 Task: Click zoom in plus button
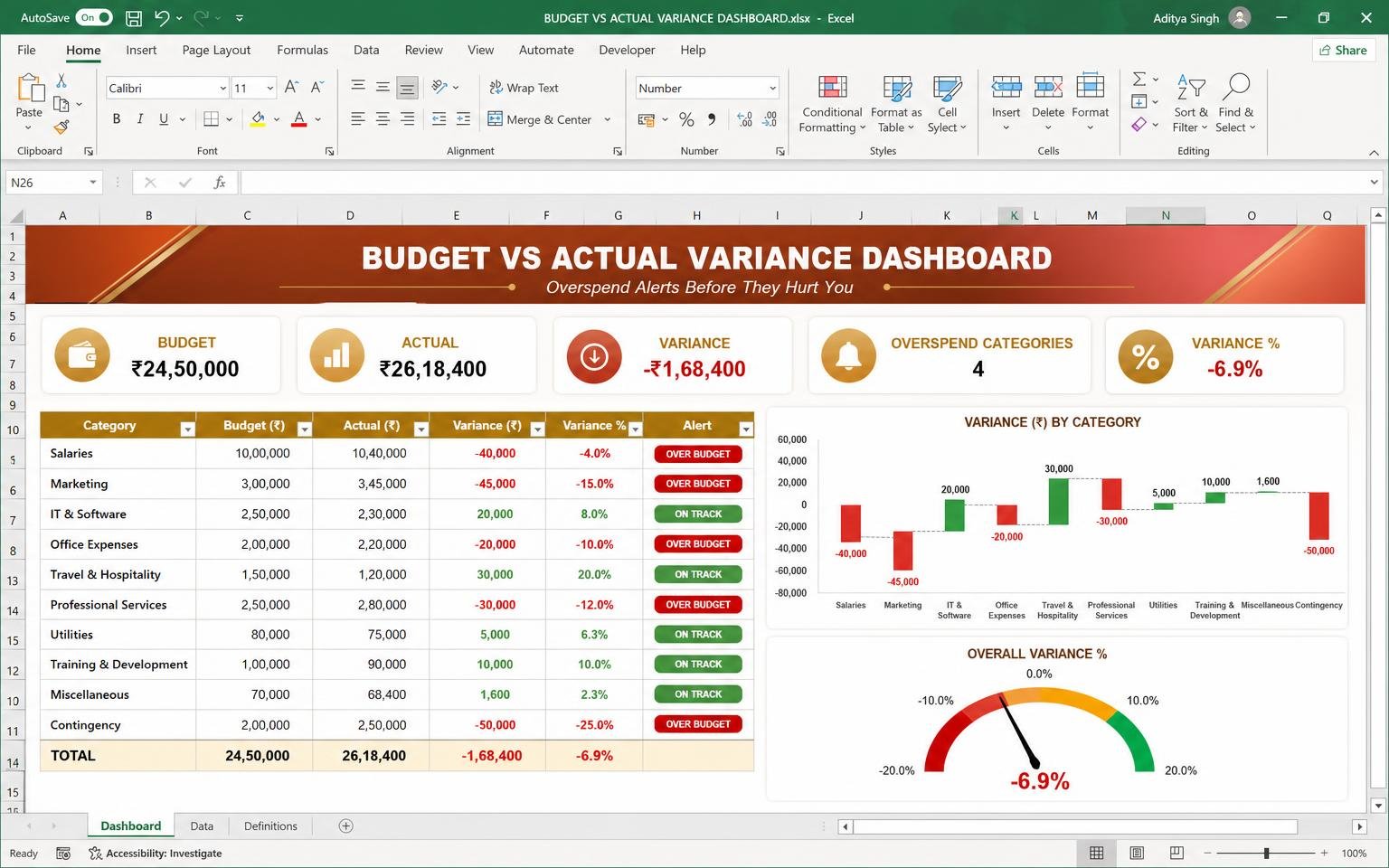1324,853
